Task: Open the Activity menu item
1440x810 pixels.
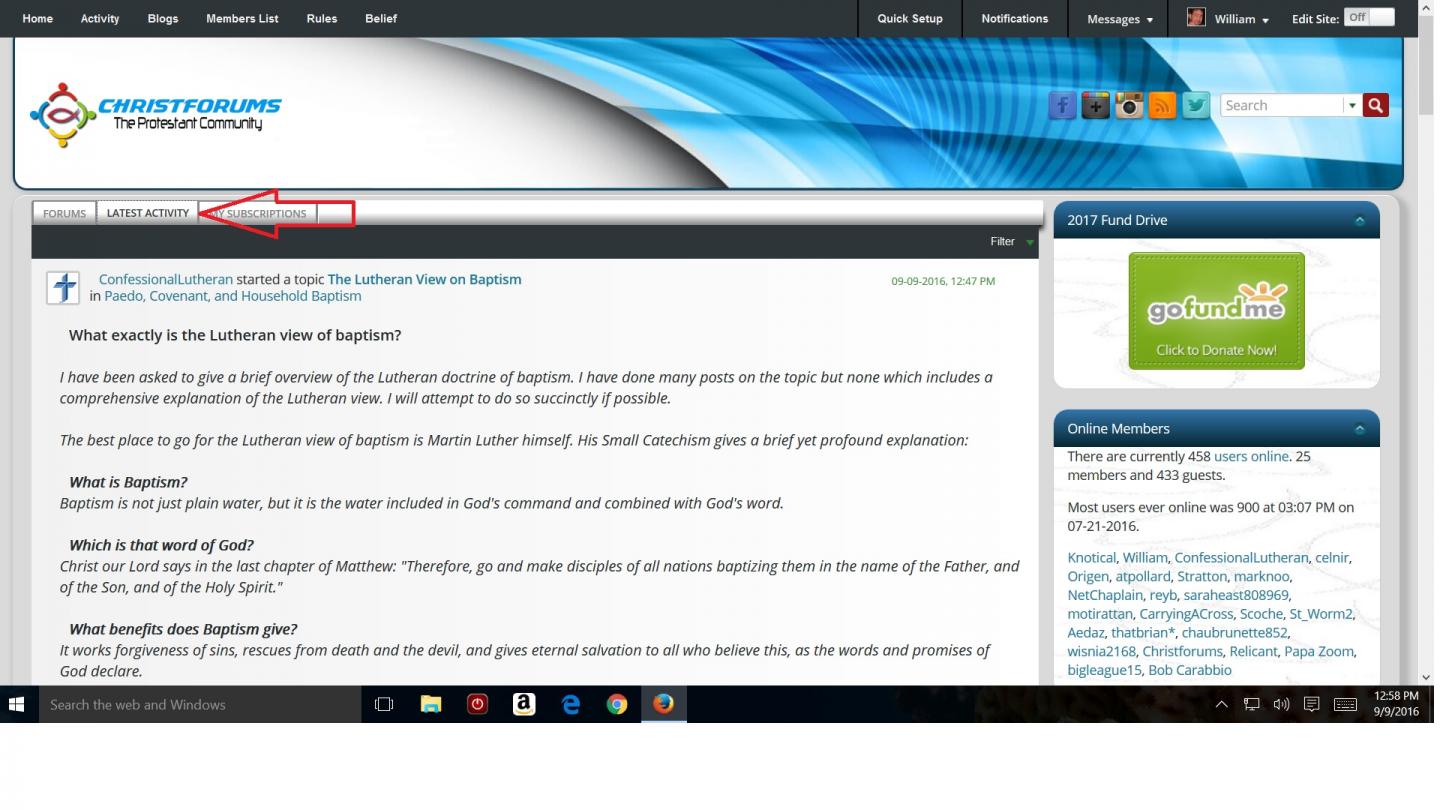Action: coord(100,18)
